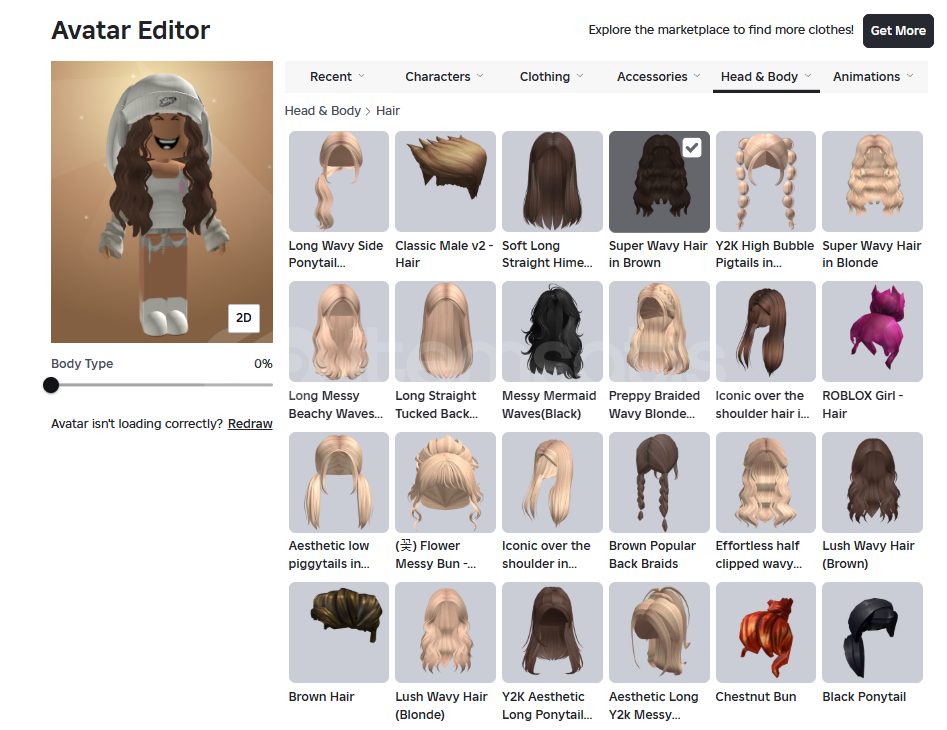The height and width of the screenshot is (730, 947).
Task: Select the Classic Male v2 hair item
Action: pos(445,182)
